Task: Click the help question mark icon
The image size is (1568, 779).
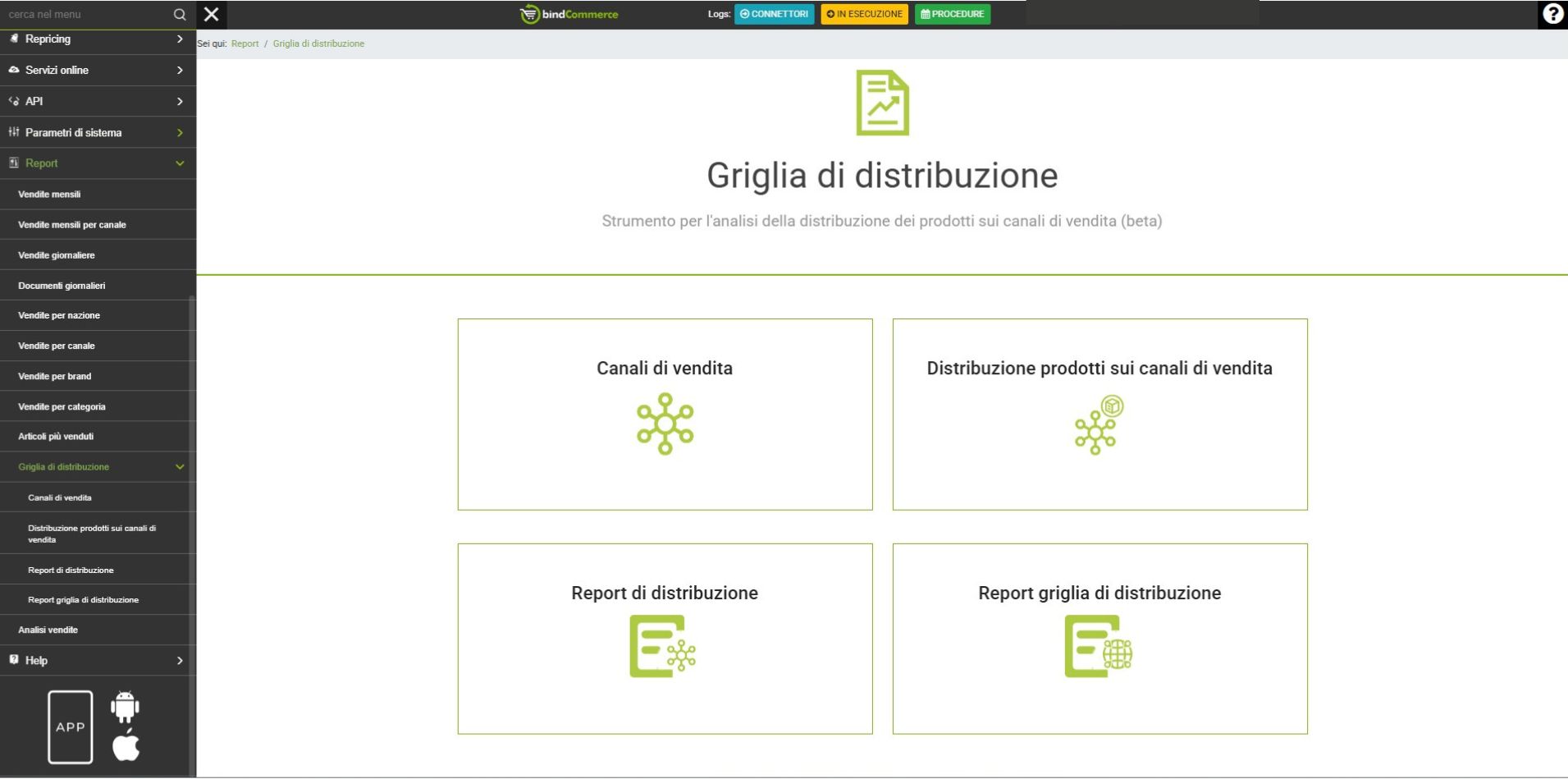Action: click(1552, 14)
